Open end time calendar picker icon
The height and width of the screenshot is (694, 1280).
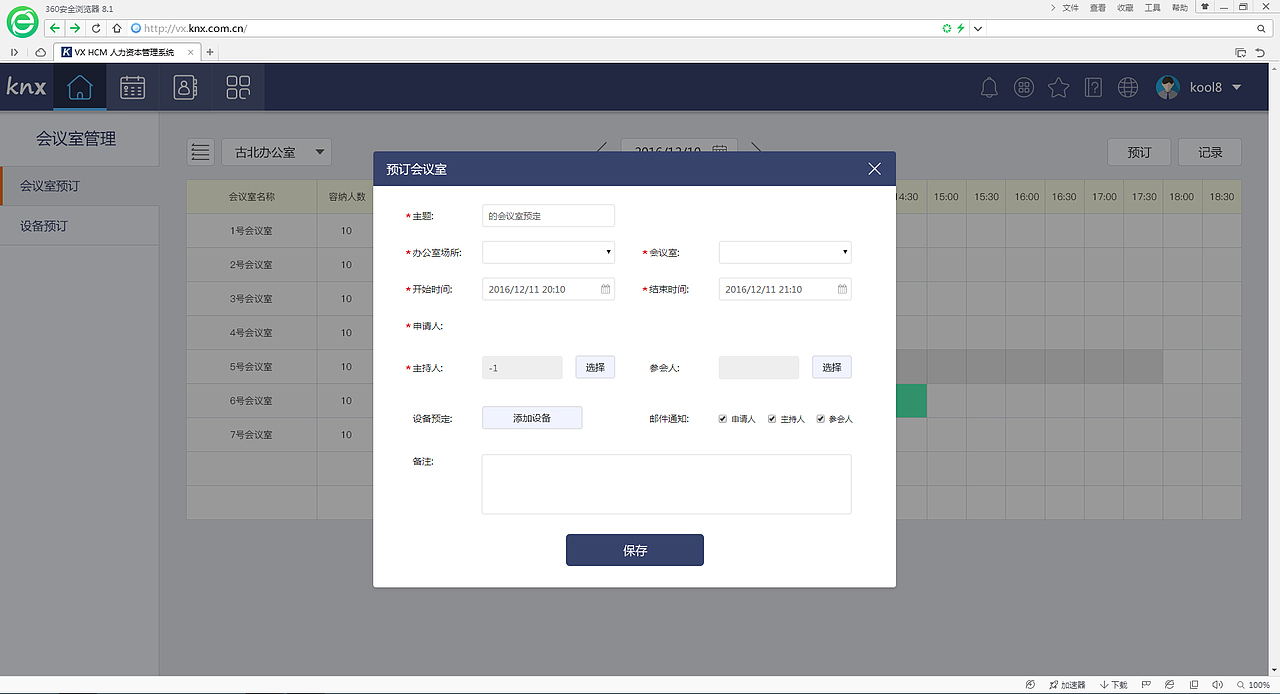coord(843,289)
